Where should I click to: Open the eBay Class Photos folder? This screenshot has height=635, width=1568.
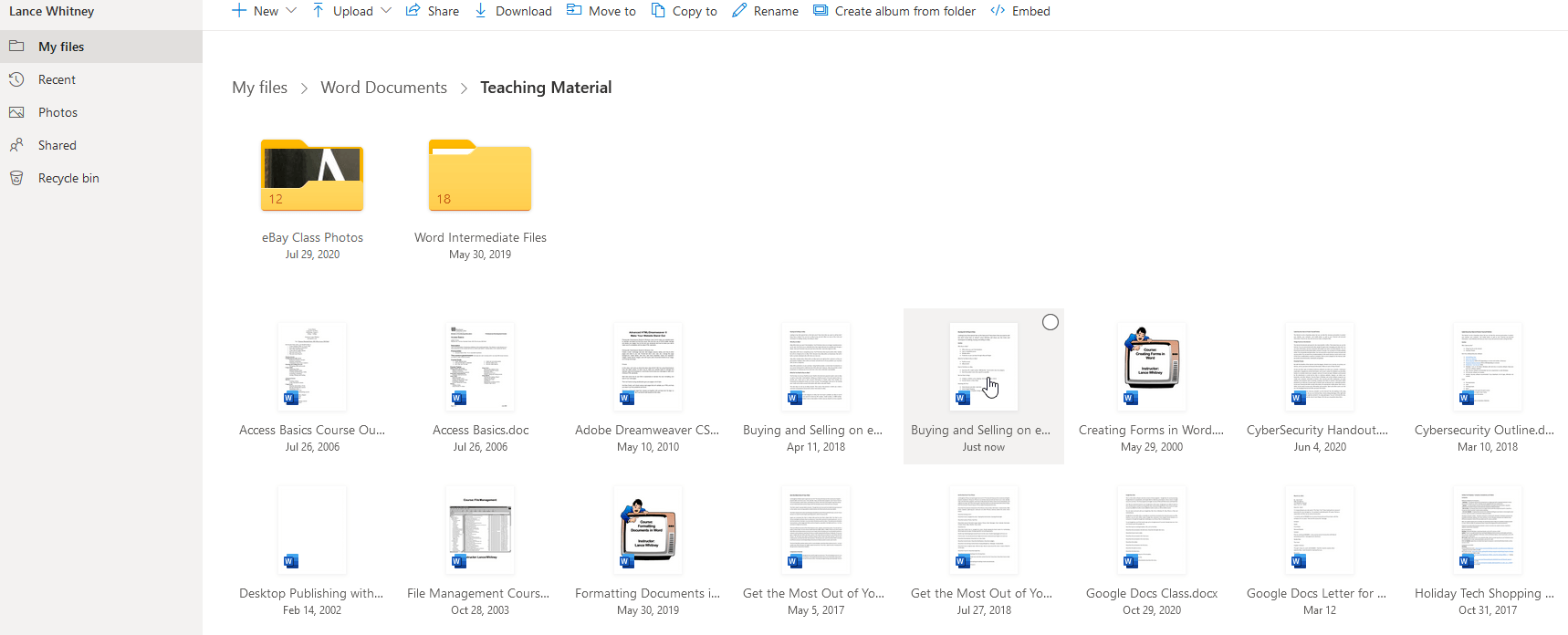pos(312,176)
